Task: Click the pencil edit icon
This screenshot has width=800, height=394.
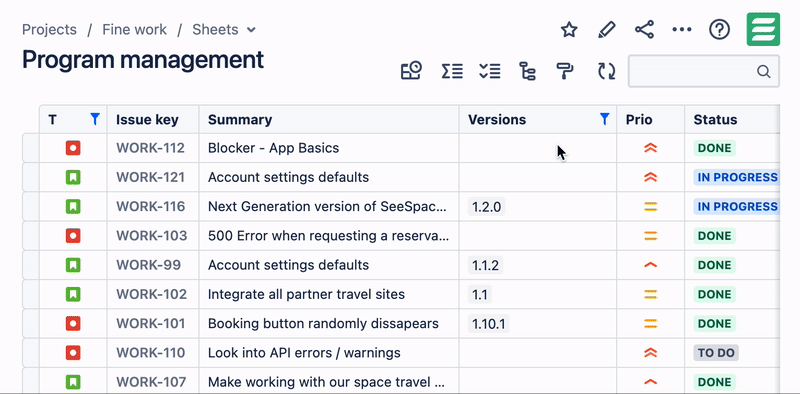Action: click(607, 30)
